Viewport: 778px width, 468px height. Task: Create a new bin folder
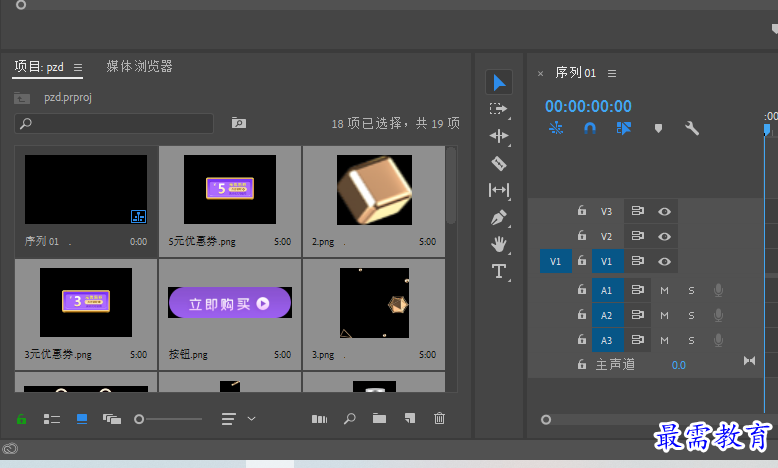380,419
